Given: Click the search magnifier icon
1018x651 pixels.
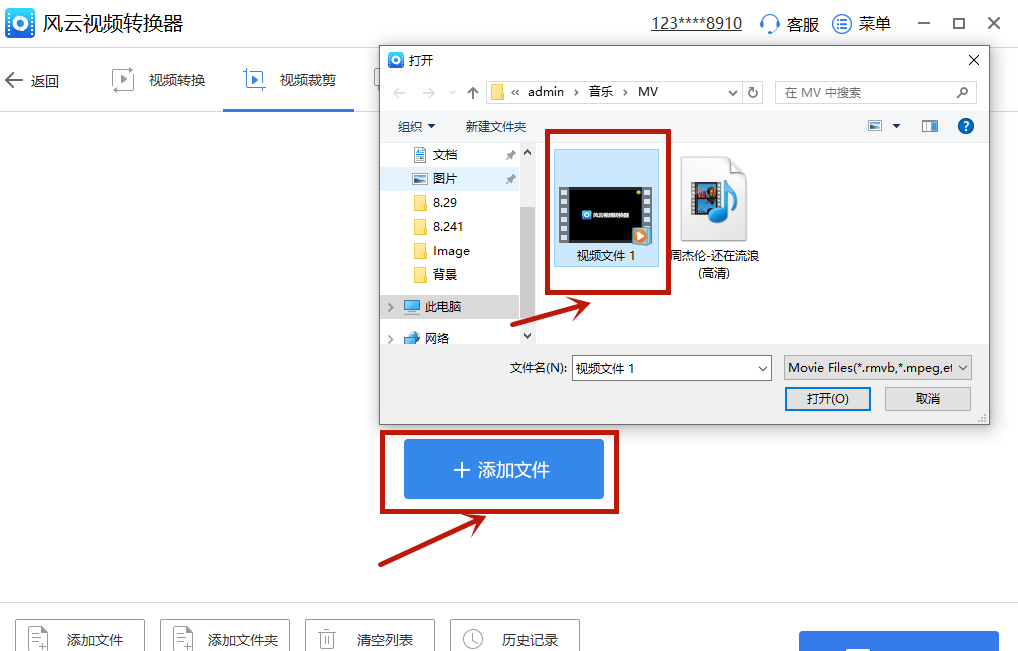Looking at the screenshot, I should (962, 93).
